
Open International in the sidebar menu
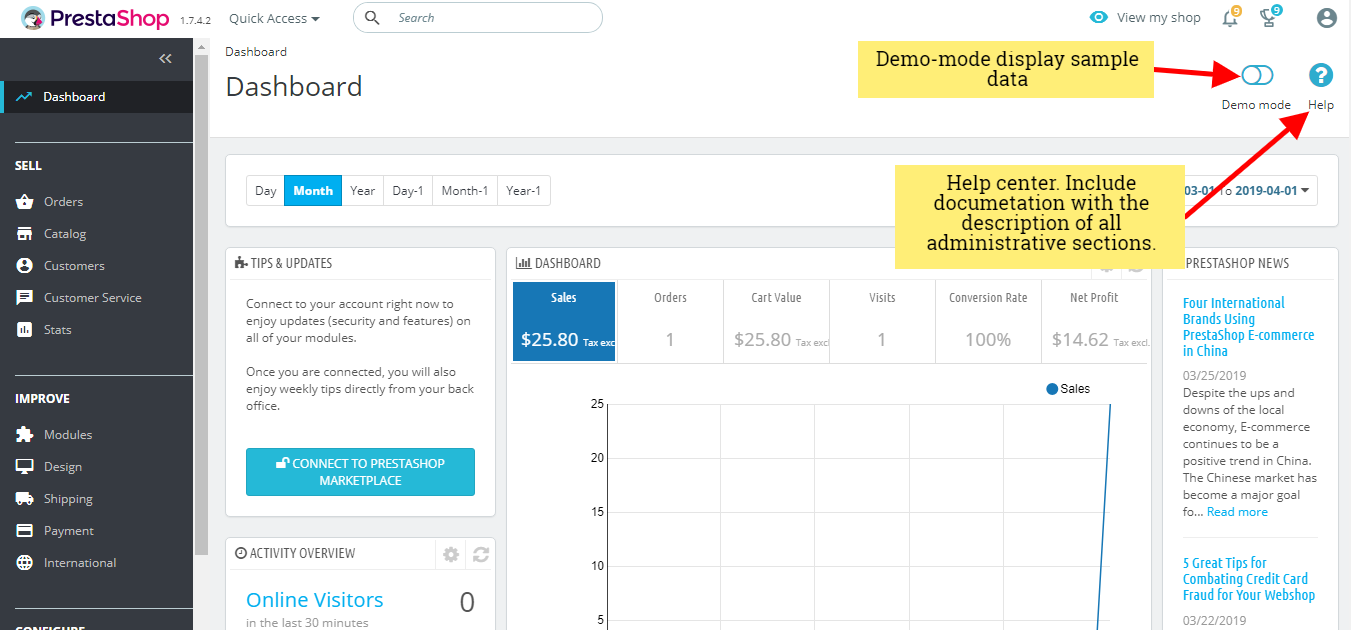pyautogui.click(x=80, y=563)
